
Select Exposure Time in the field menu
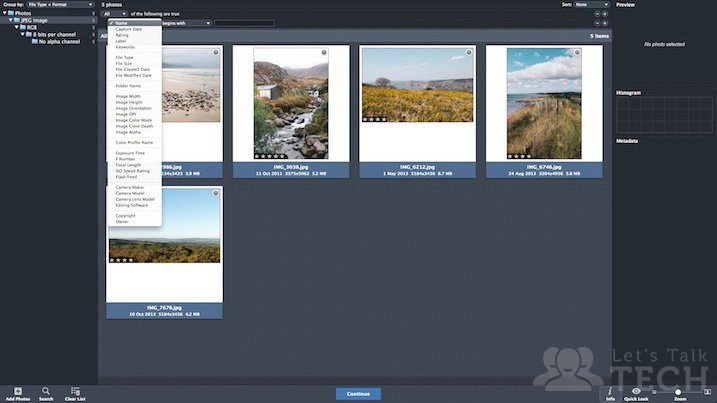click(134, 153)
